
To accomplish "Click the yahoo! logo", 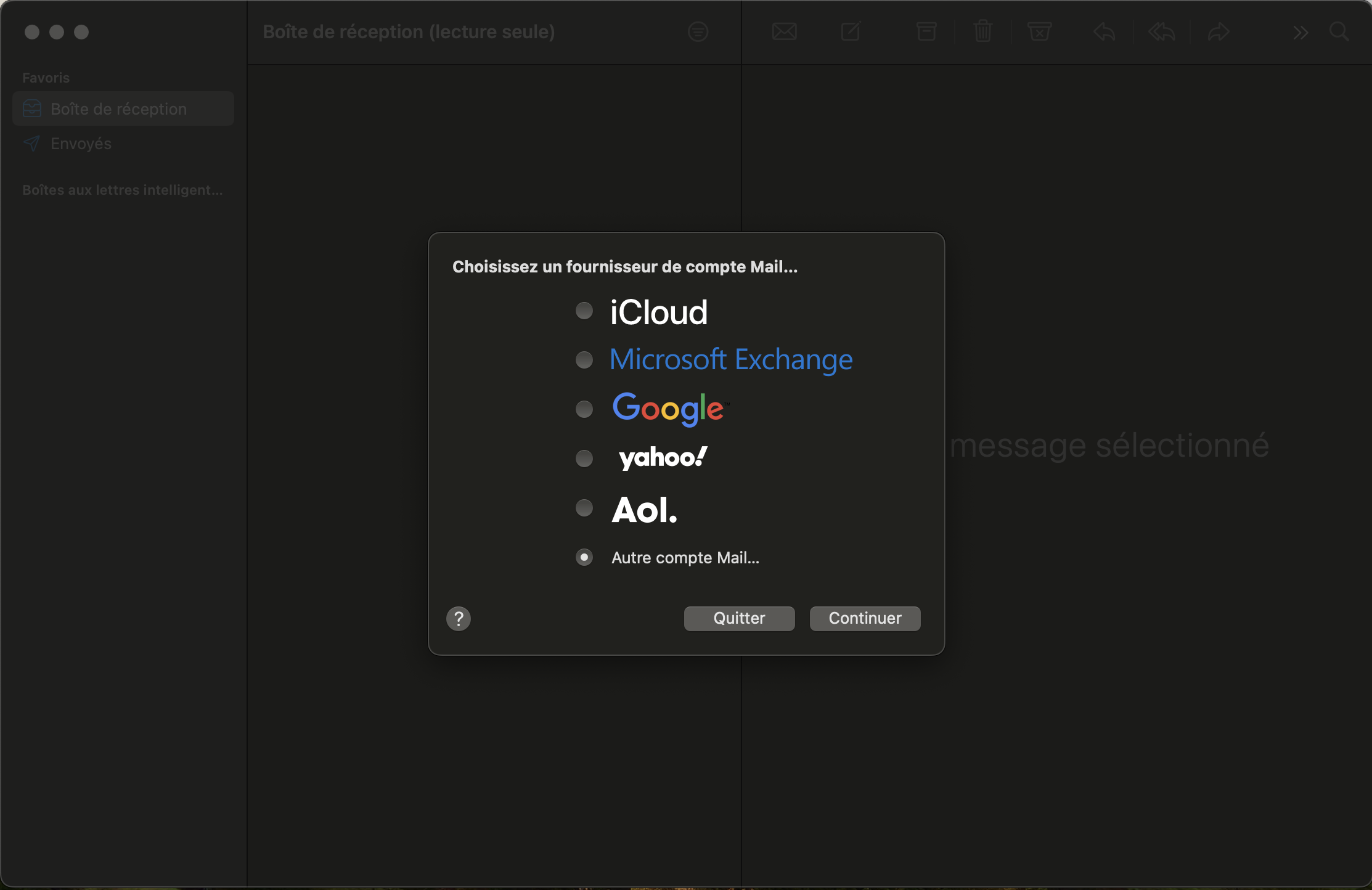I will pyautogui.click(x=663, y=458).
